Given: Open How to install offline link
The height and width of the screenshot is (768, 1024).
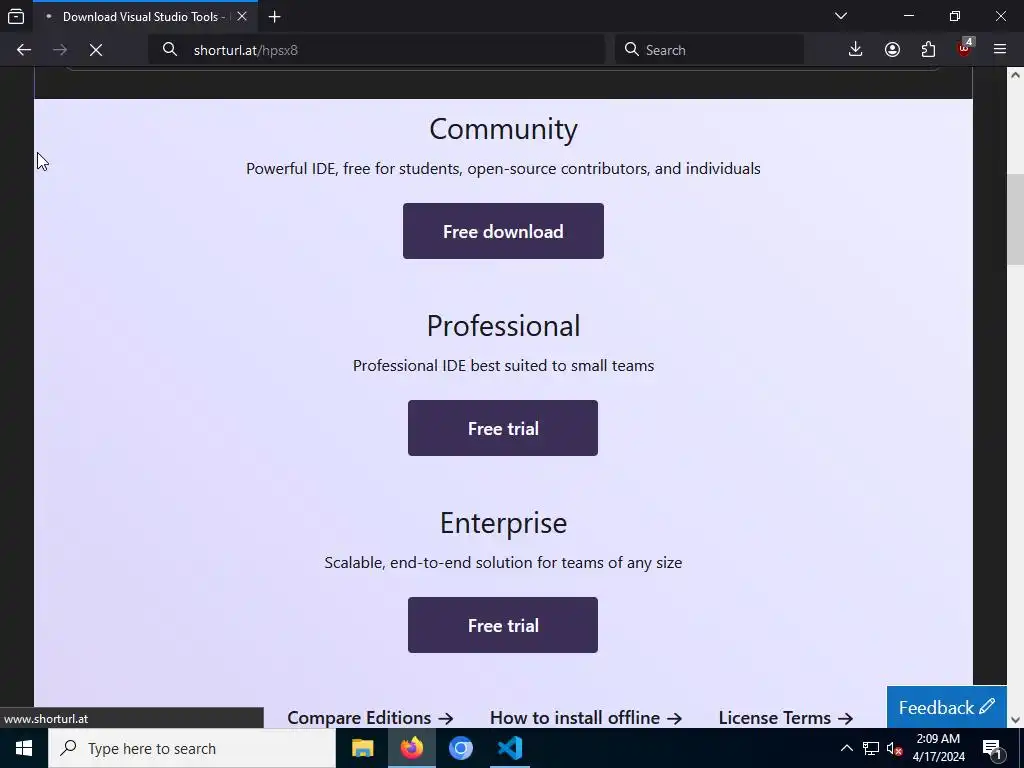Looking at the screenshot, I should pos(586,718).
